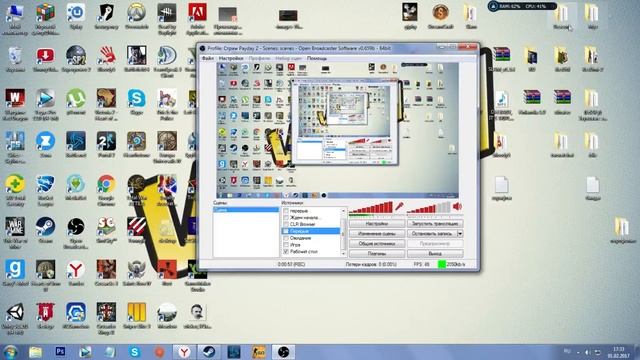
Task: Open the Recycle Bin on desktop
Action: 15,59
